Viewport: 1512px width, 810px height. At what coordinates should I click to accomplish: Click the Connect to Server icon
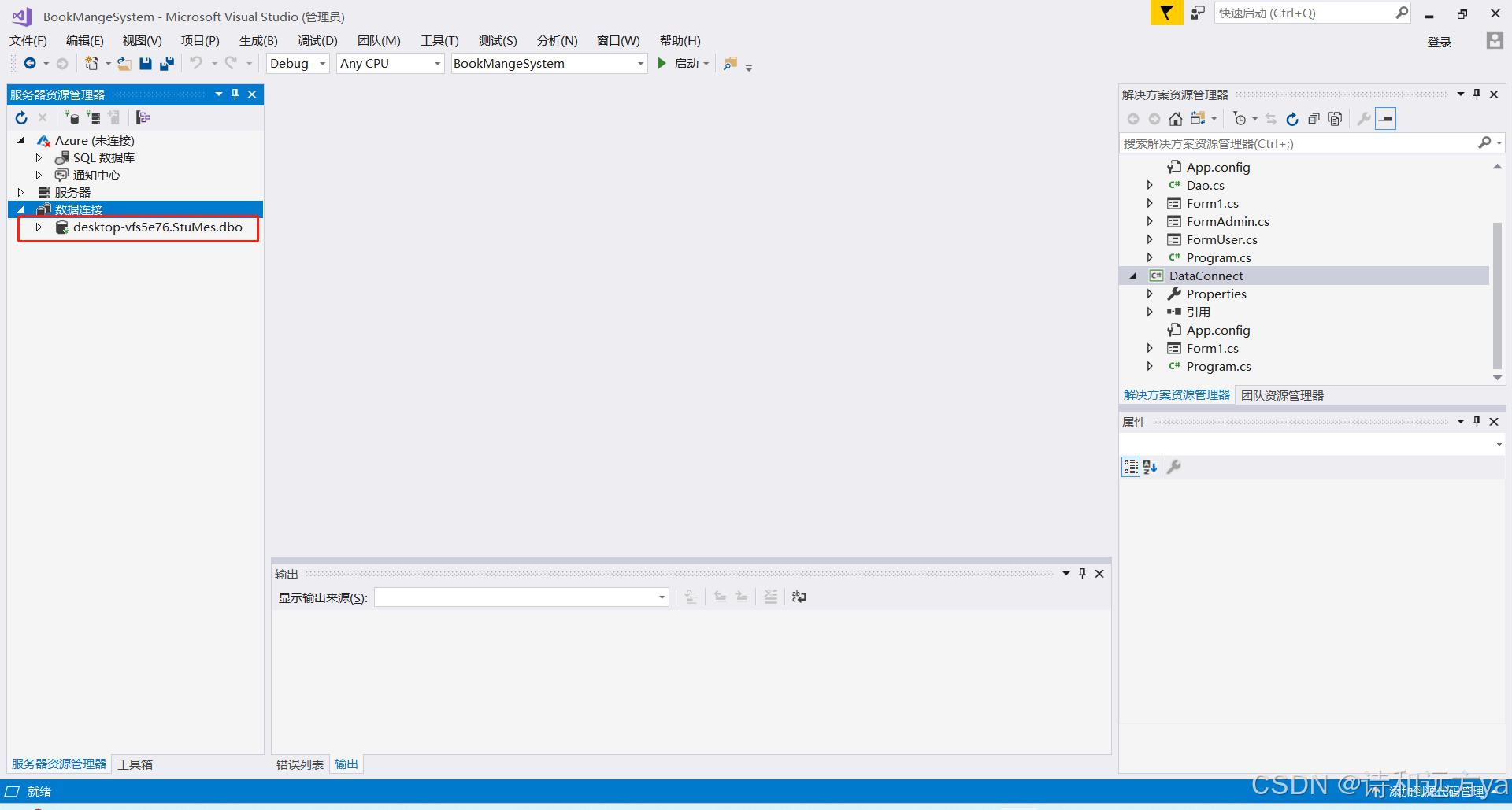[x=93, y=118]
